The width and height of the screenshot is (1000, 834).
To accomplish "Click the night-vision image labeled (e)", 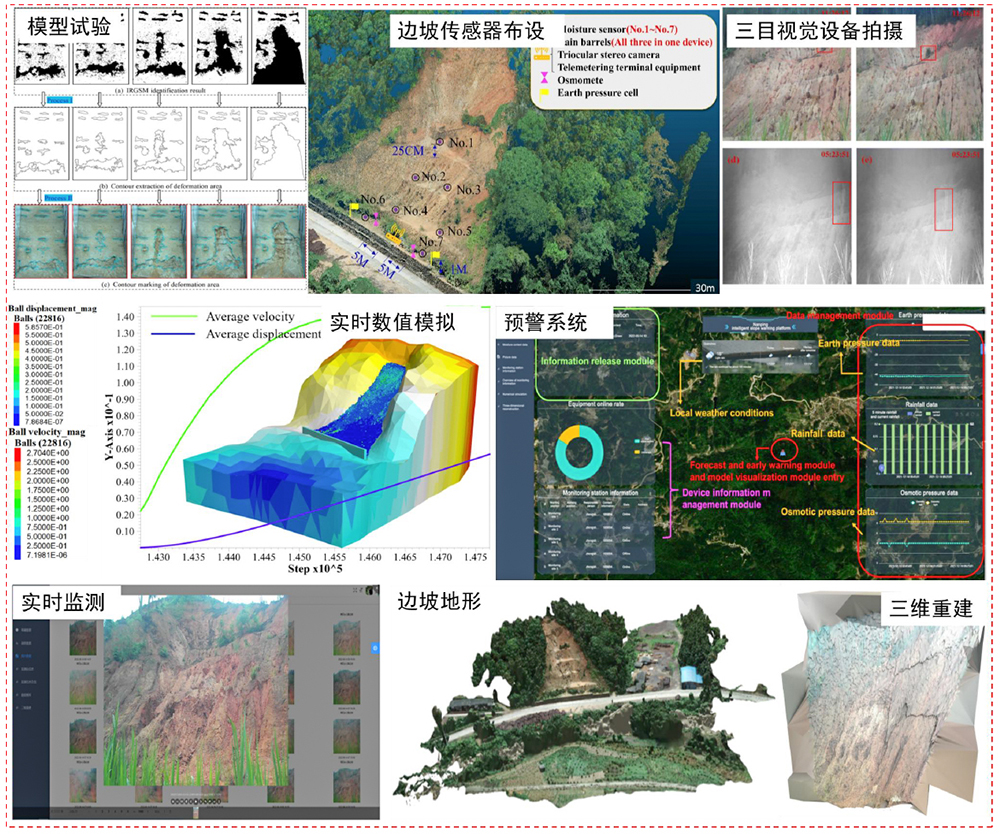I will point(920,217).
